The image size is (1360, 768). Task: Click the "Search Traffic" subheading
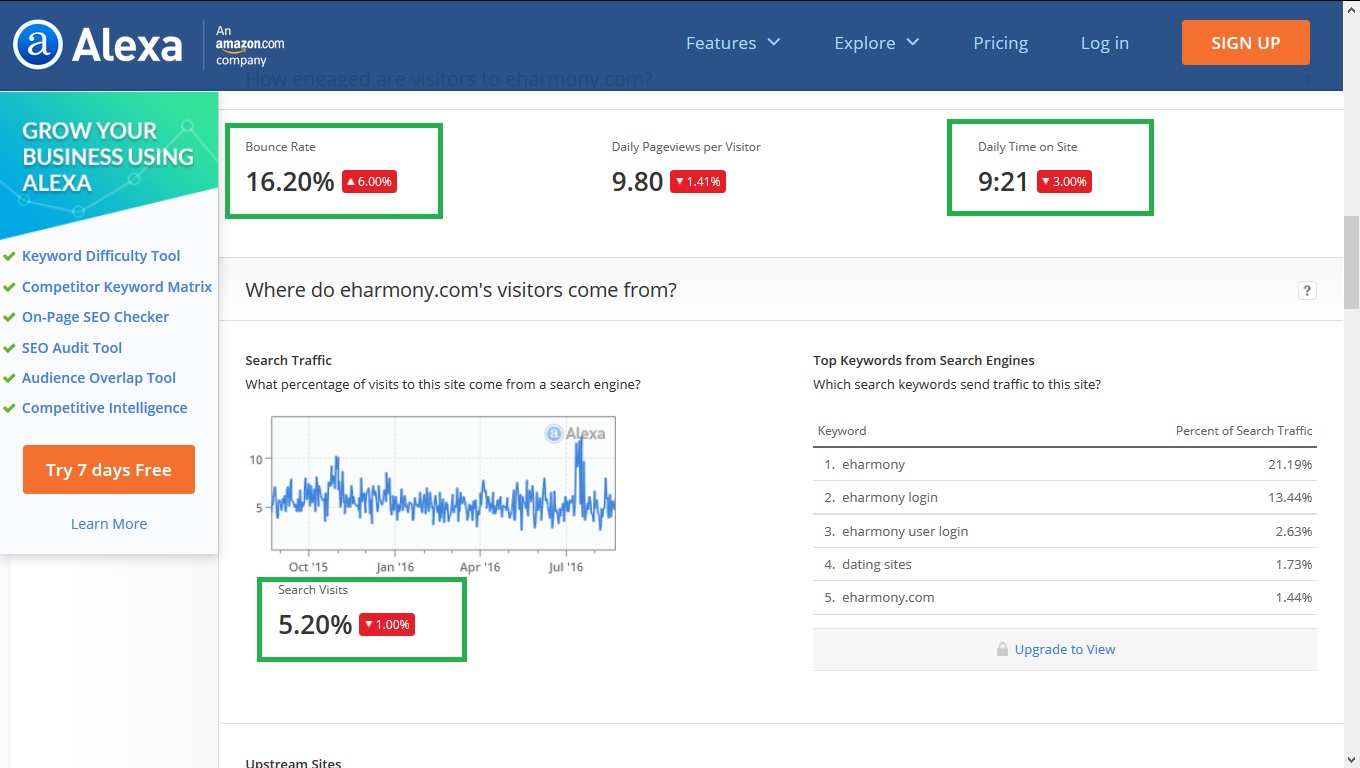point(289,360)
